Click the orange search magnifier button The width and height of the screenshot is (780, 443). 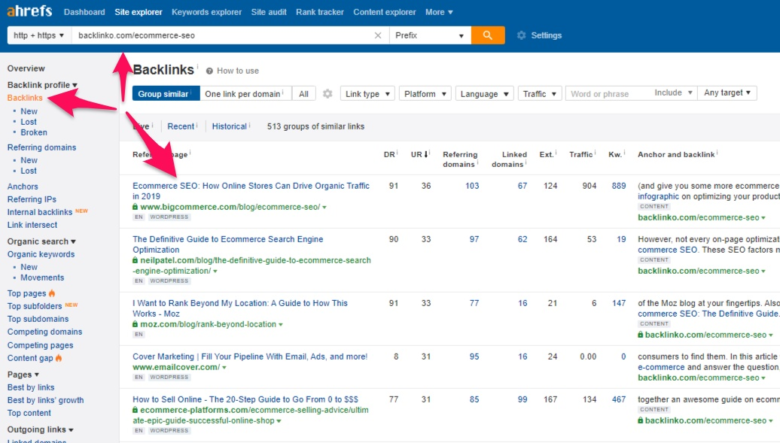pos(488,35)
